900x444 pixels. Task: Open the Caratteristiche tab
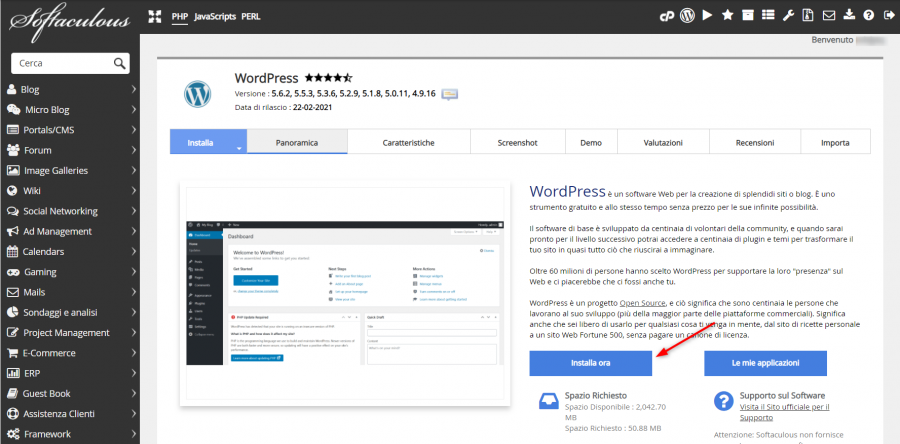point(409,142)
